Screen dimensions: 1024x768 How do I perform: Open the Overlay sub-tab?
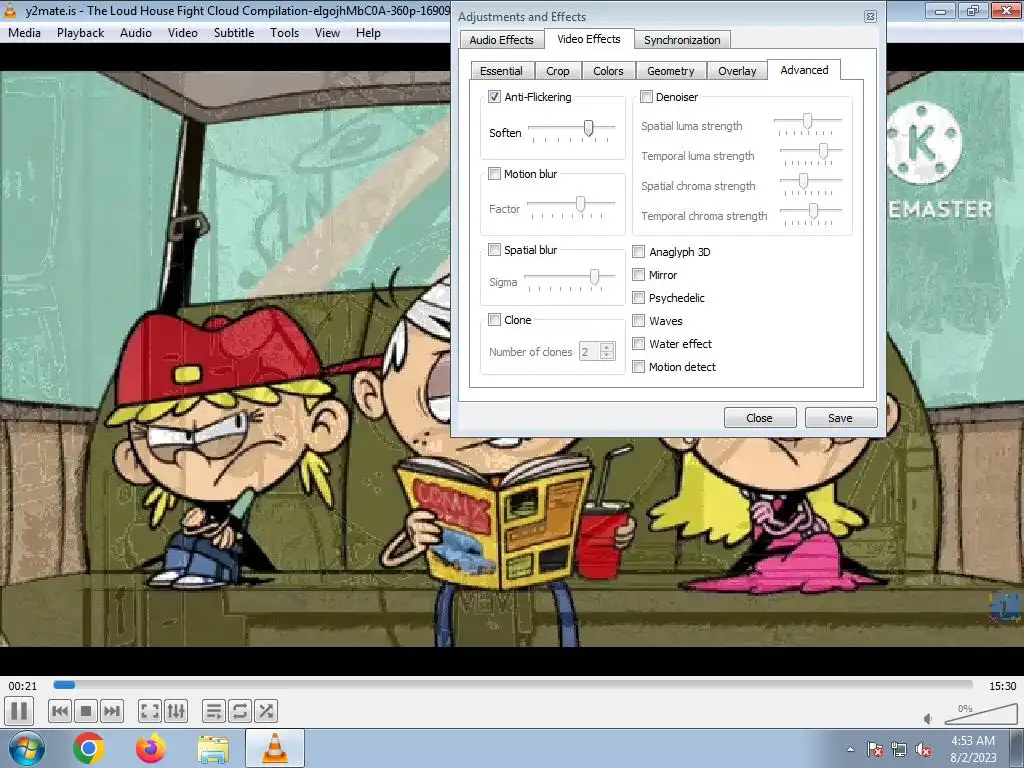(x=737, y=71)
